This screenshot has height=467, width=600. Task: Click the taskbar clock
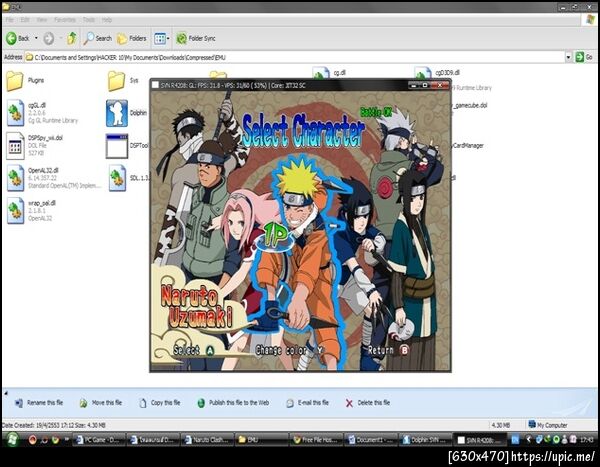pos(587,440)
